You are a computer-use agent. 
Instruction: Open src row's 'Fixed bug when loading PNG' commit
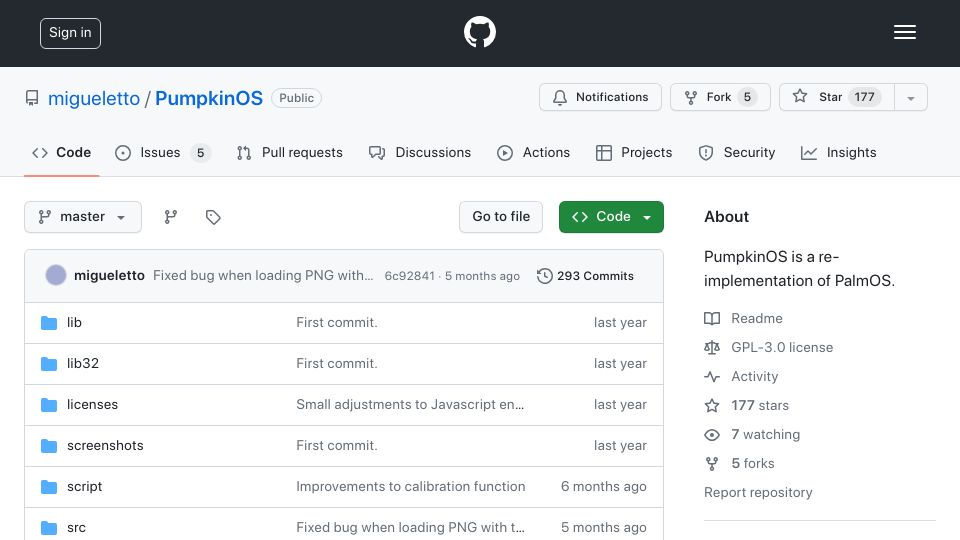410,527
